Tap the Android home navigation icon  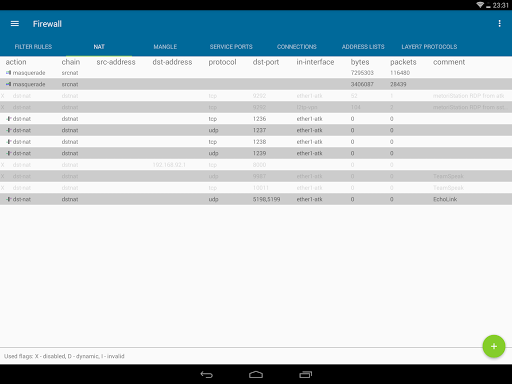pos(256,375)
